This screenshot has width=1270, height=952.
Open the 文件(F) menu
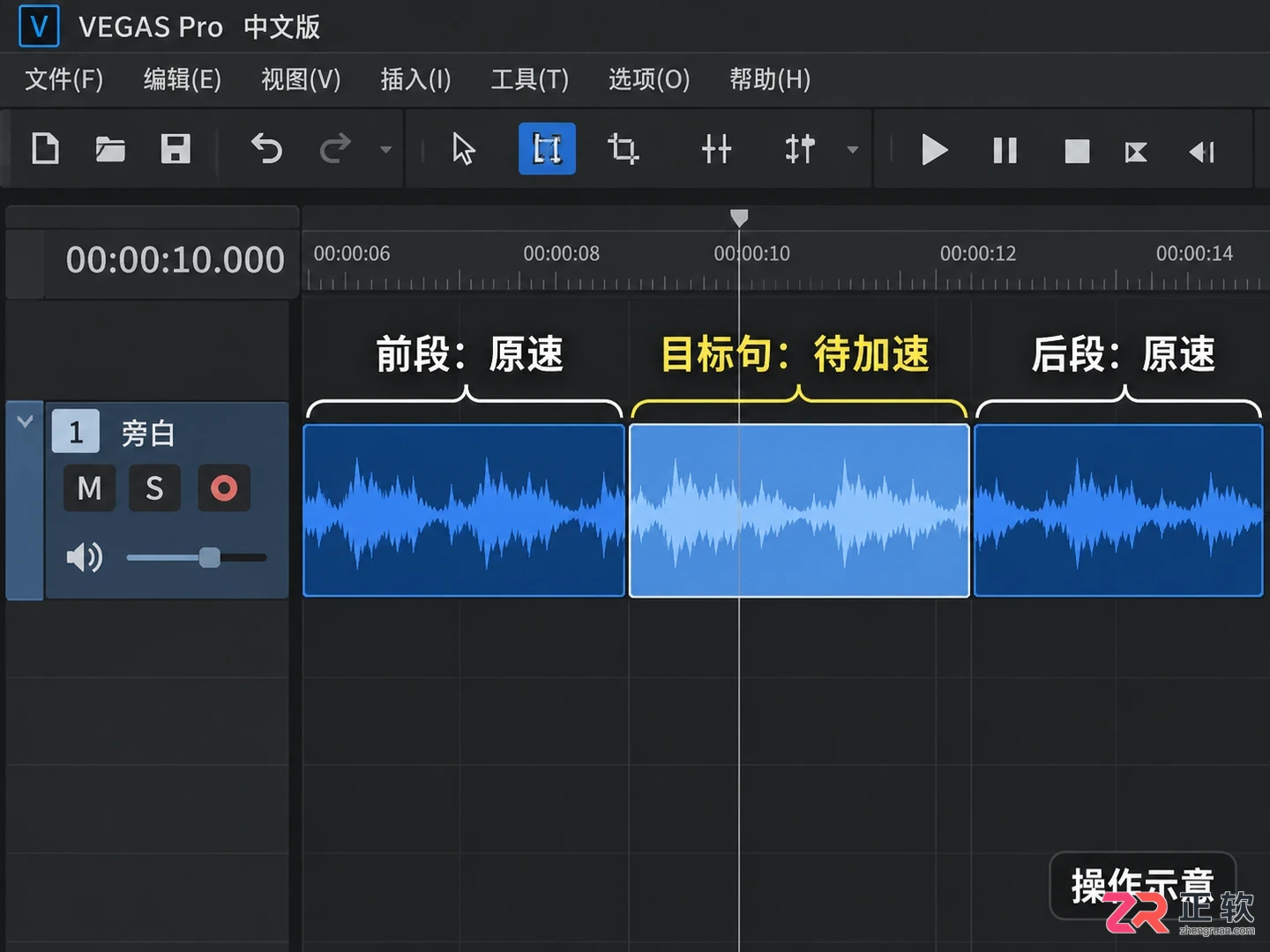coord(64,79)
